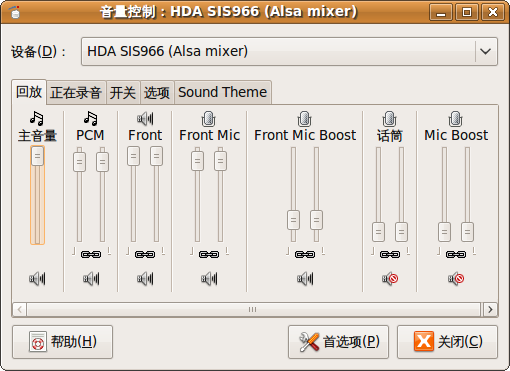
Task: Click the Front Mic left slider handle
Action: coord(197,161)
